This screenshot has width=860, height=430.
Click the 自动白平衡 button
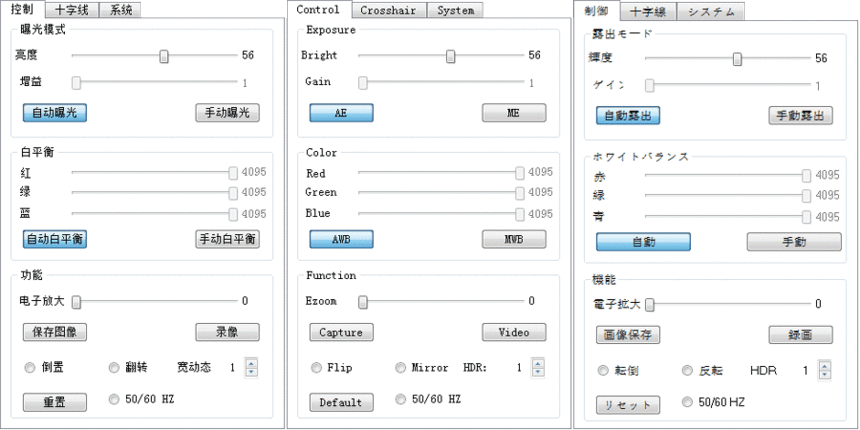point(55,239)
